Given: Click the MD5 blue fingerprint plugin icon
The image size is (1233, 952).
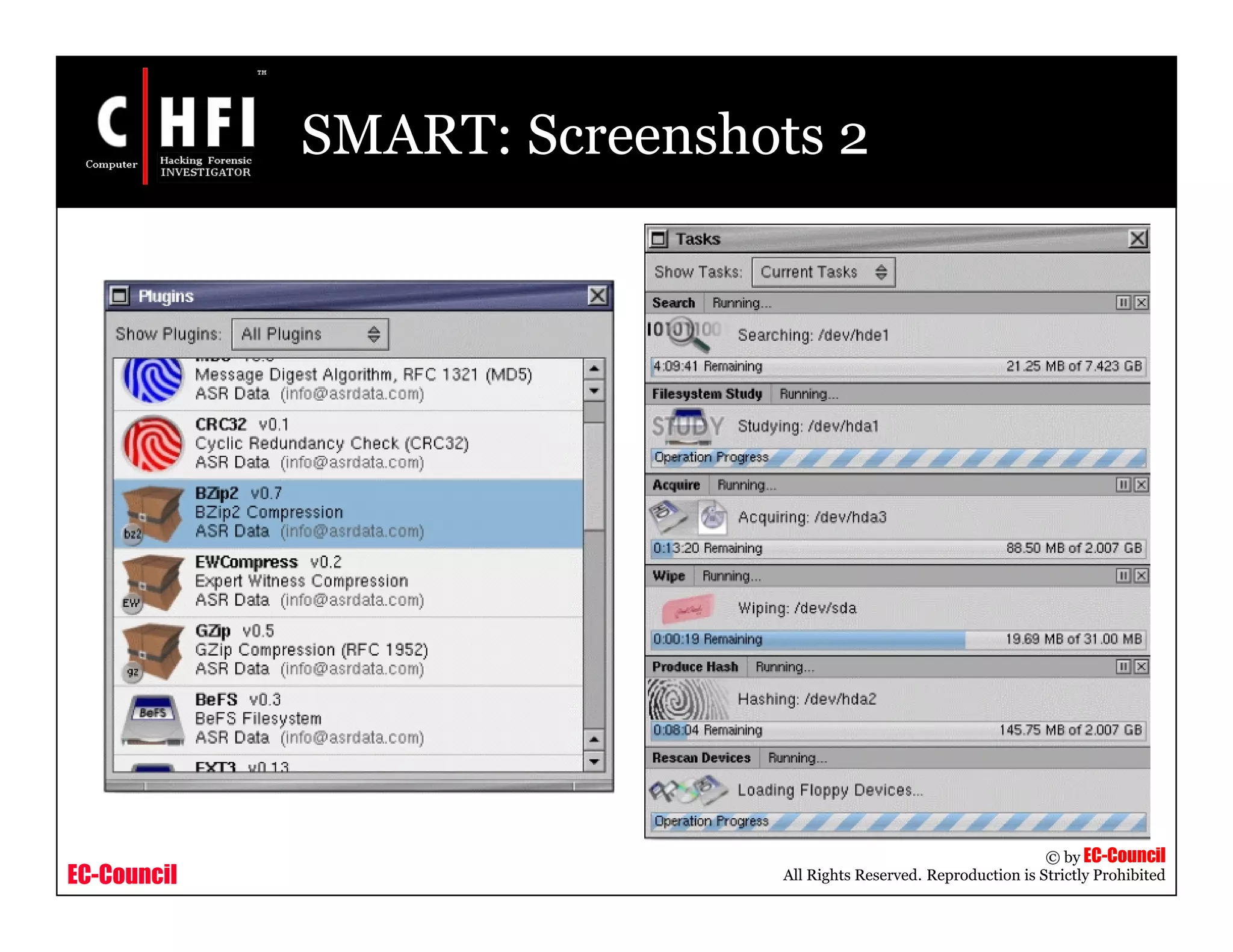Looking at the screenshot, I should (152, 380).
